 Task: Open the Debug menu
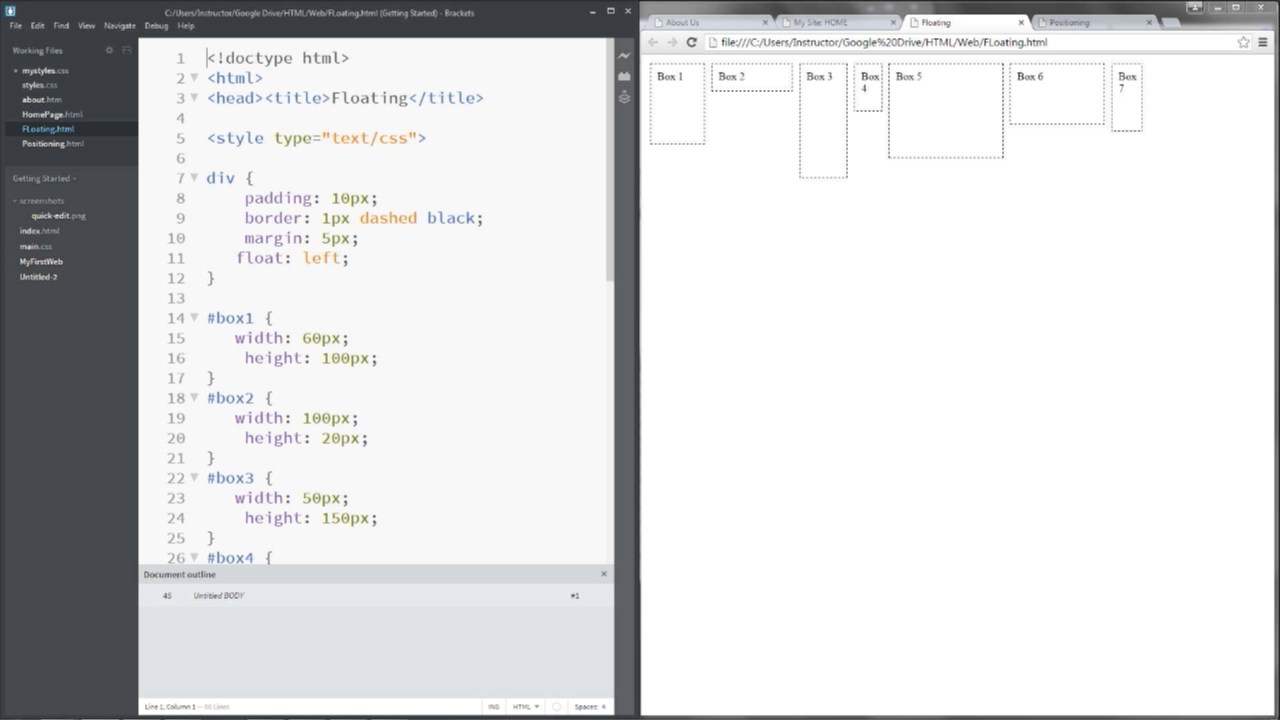(x=157, y=25)
